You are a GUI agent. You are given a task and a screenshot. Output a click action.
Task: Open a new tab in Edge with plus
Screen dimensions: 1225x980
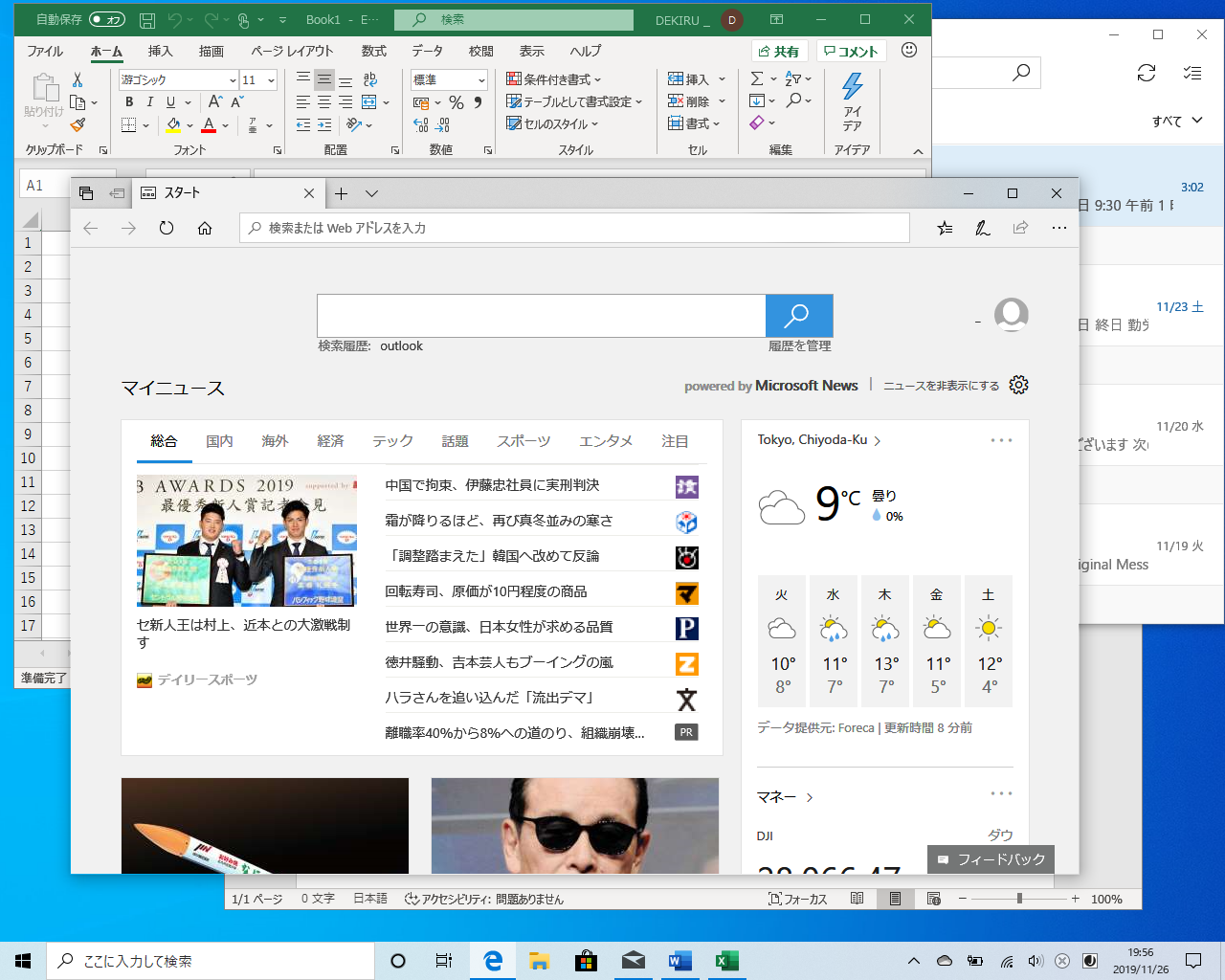coord(341,193)
